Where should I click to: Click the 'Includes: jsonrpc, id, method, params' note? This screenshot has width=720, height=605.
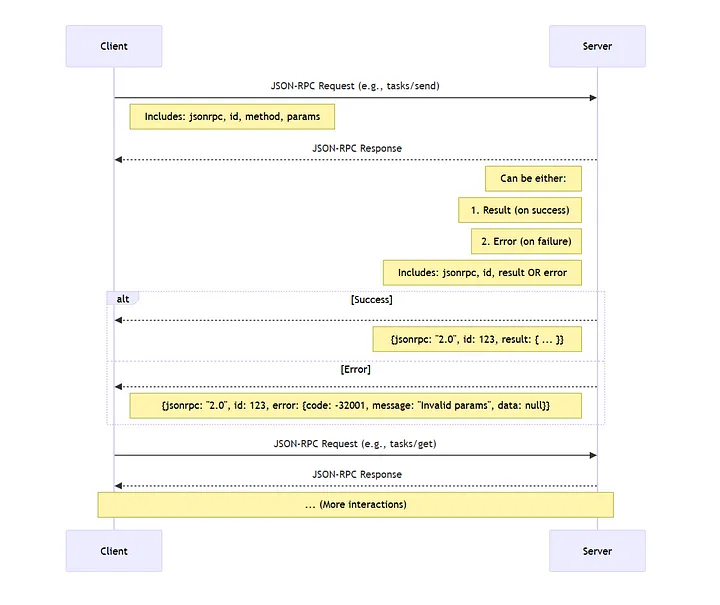[232, 117]
